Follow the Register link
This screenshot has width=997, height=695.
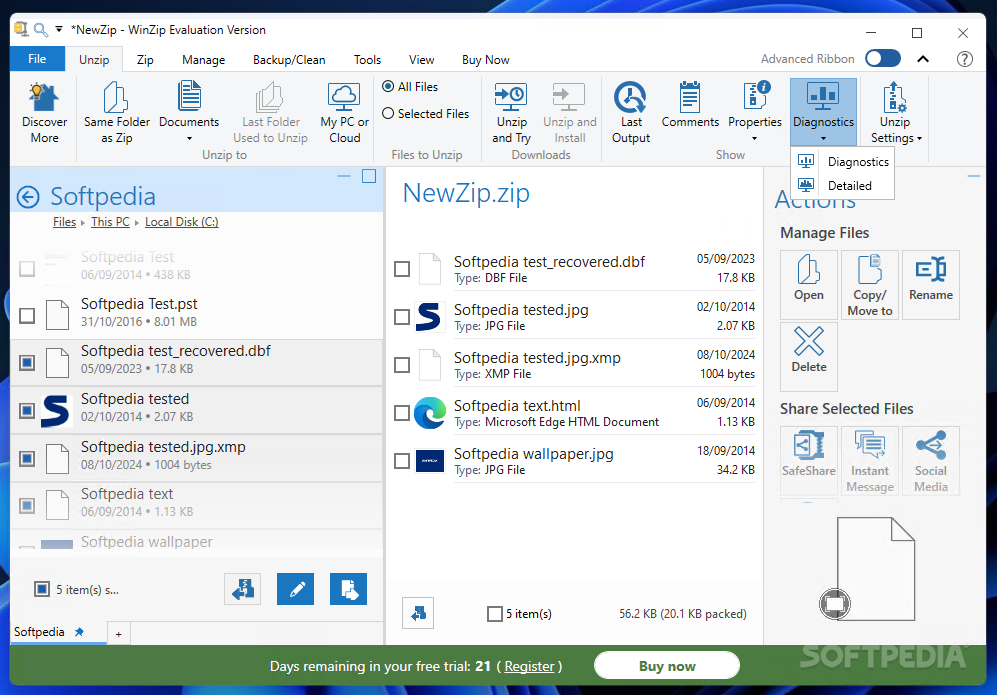(x=529, y=666)
